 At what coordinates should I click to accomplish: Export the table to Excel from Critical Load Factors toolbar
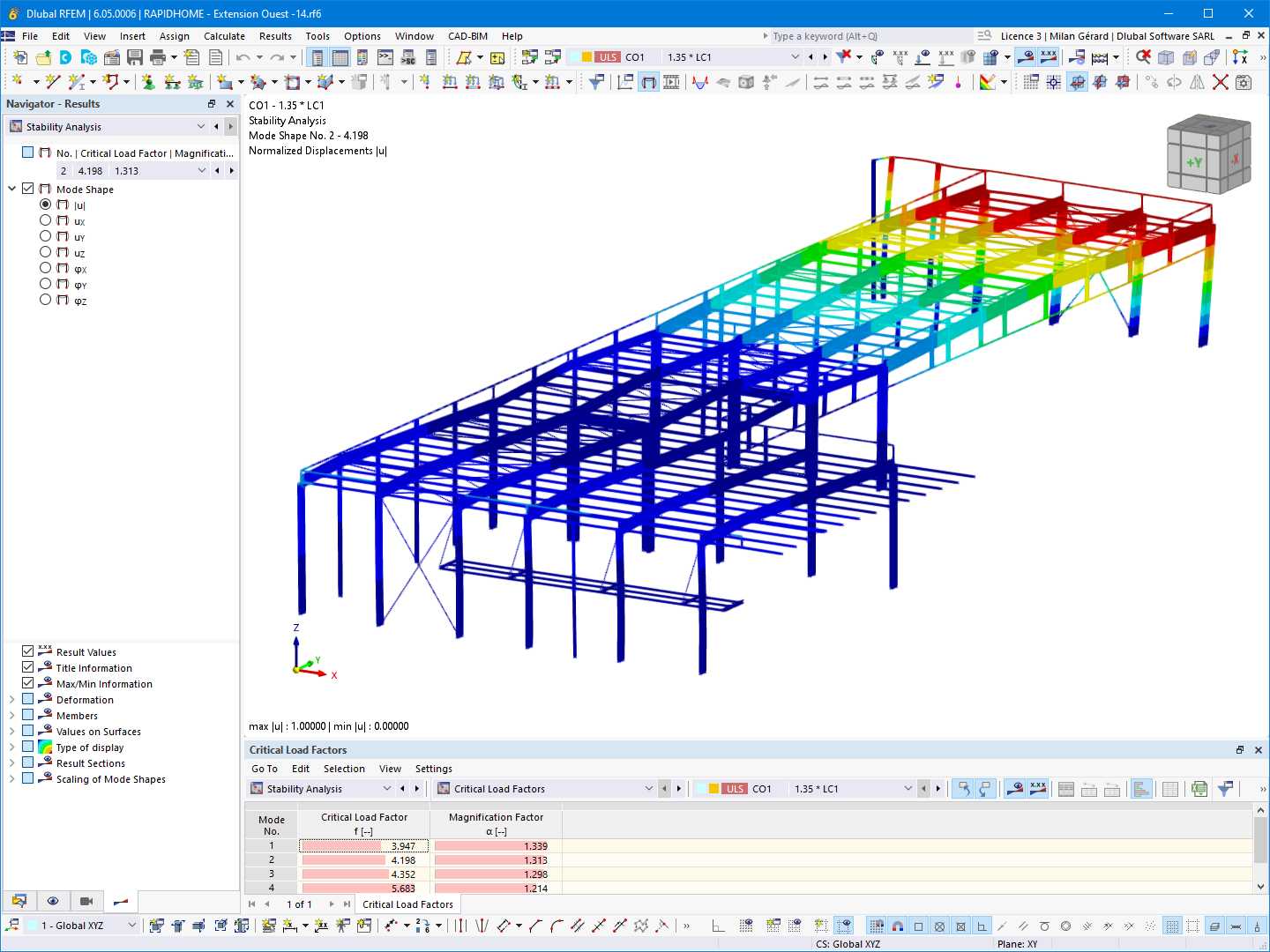pos(1199,788)
